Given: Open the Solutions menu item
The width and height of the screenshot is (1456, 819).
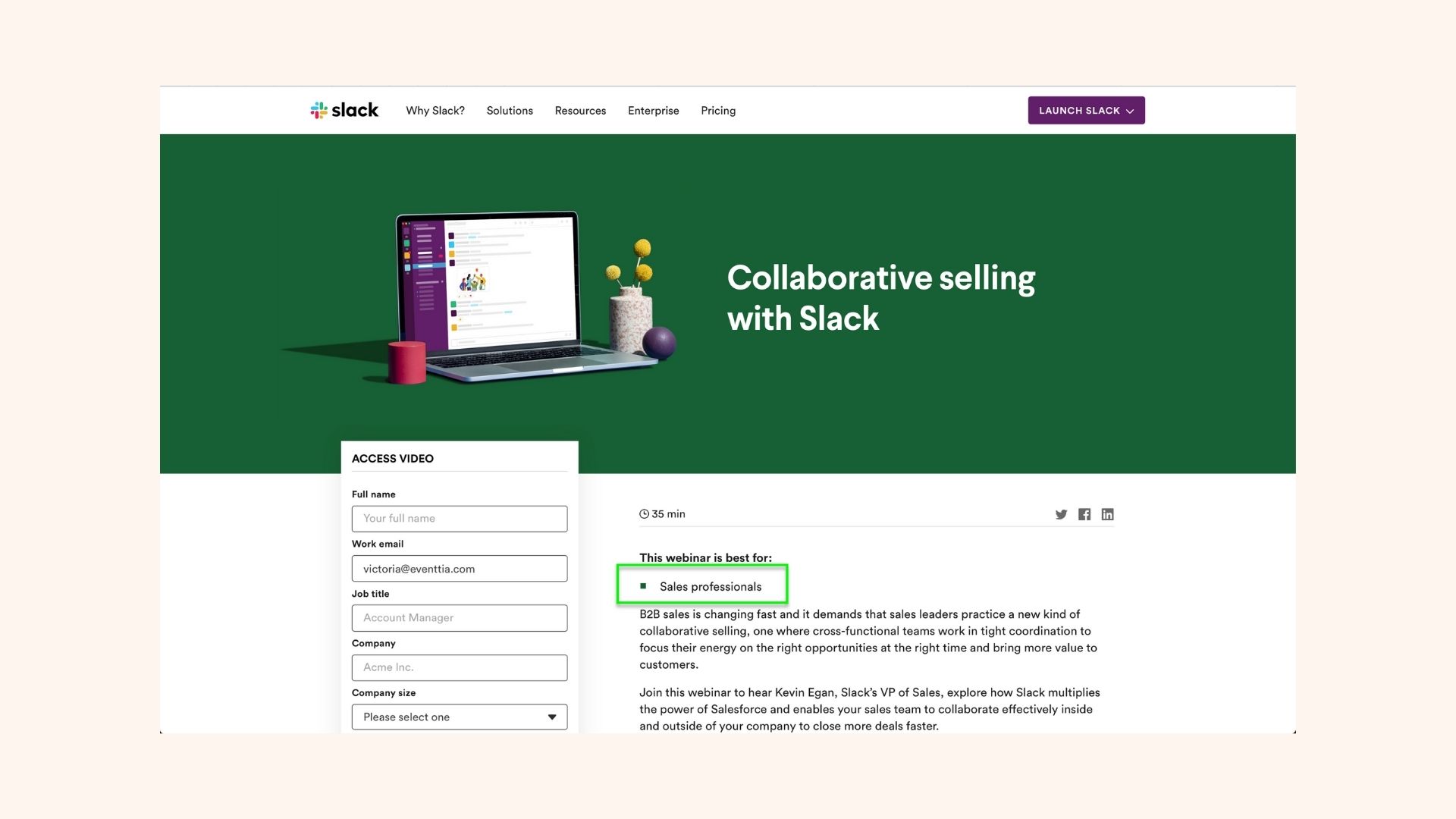Looking at the screenshot, I should [x=510, y=110].
